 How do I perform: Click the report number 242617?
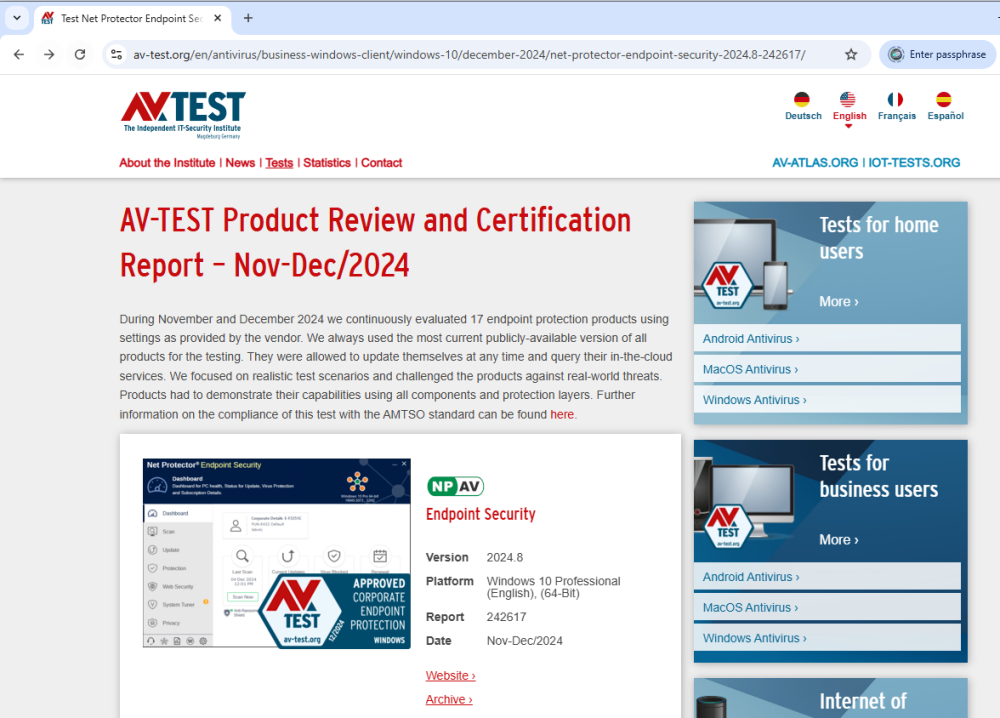[506, 617]
